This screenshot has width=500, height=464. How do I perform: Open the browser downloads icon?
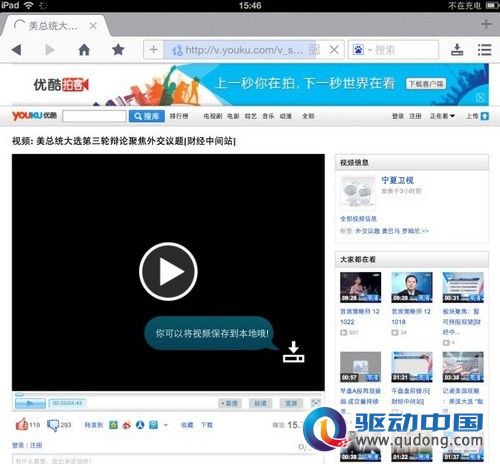(457, 50)
